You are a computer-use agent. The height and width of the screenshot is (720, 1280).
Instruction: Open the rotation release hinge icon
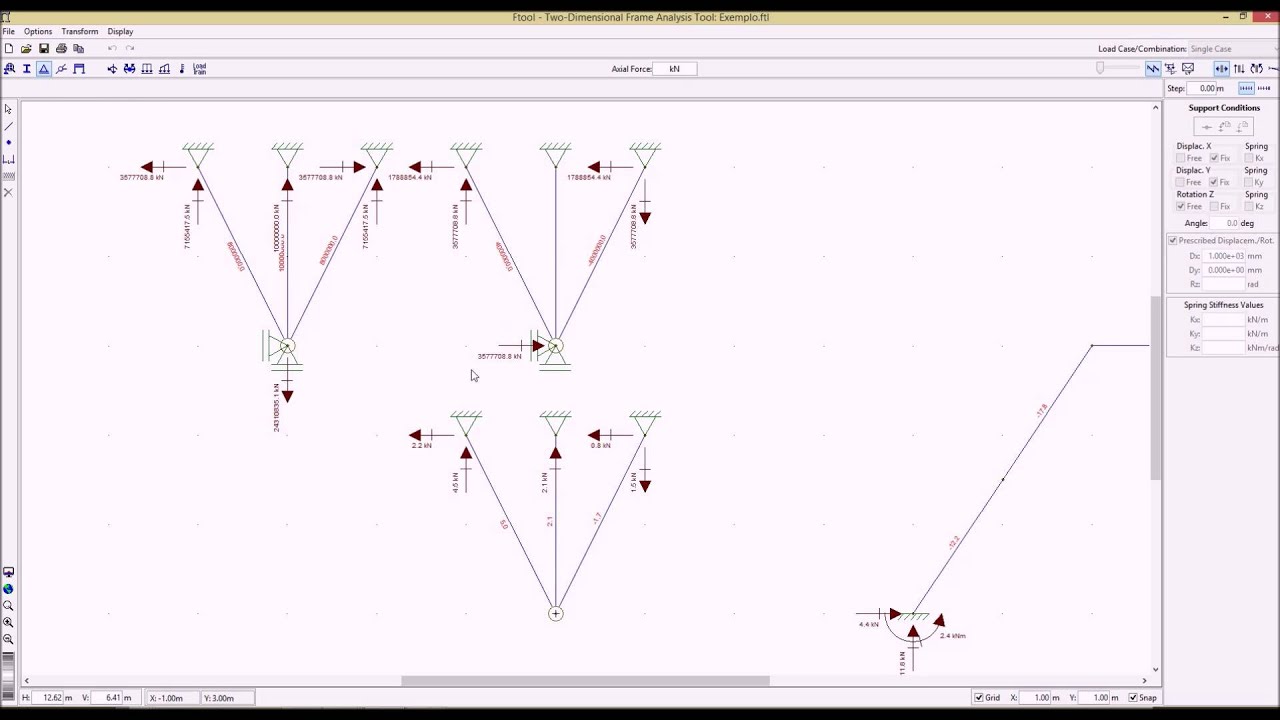tap(61, 68)
